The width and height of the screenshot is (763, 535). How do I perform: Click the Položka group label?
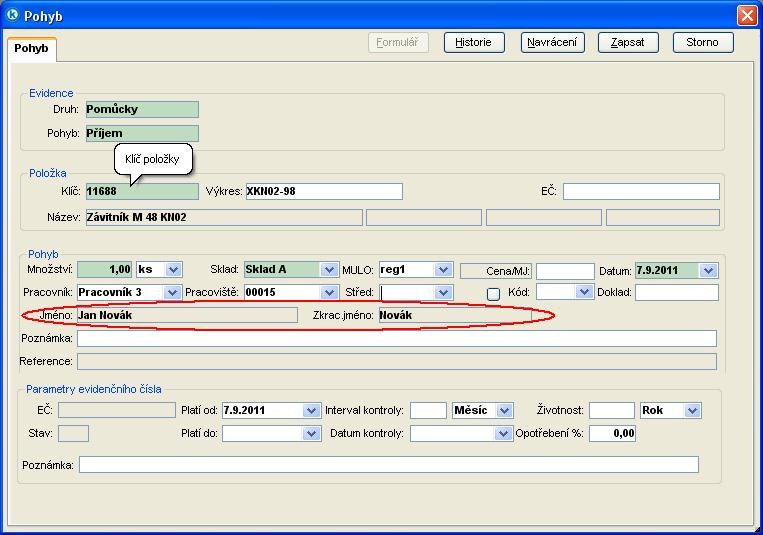48,173
